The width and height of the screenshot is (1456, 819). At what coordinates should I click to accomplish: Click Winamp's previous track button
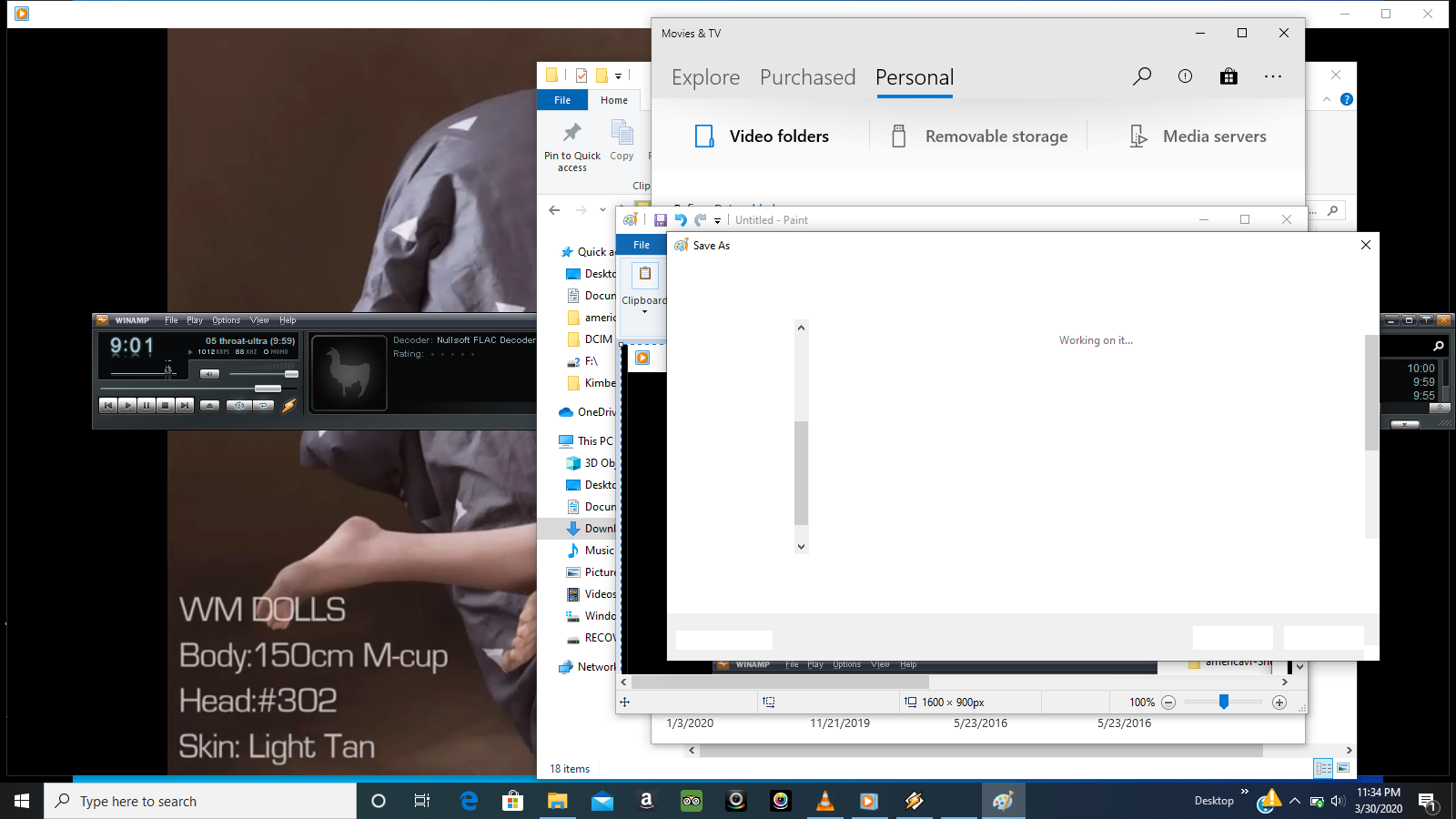[x=108, y=405]
